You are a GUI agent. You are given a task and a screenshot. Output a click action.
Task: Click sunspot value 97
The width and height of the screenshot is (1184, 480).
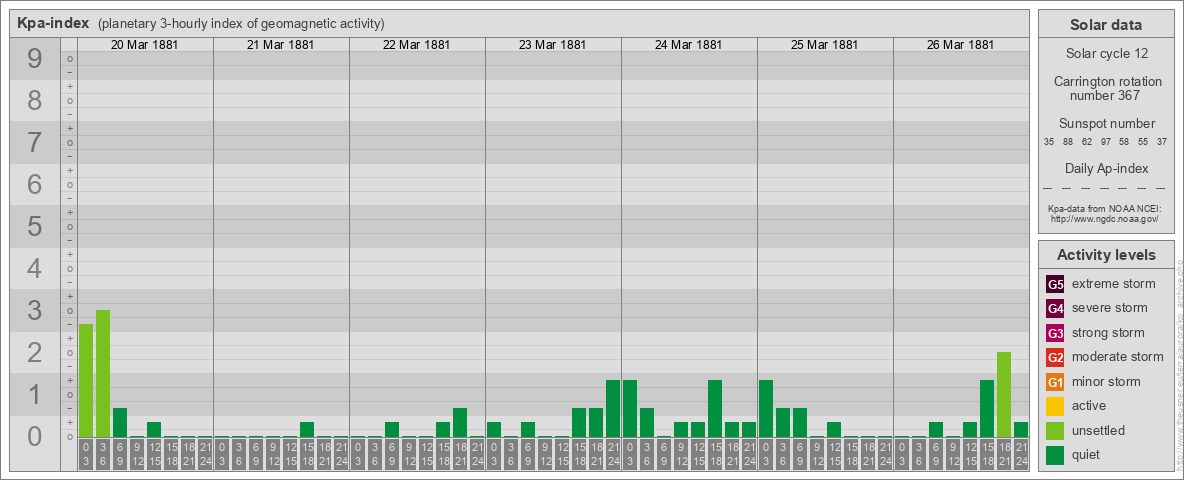pyautogui.click(x=1105, y=142)
